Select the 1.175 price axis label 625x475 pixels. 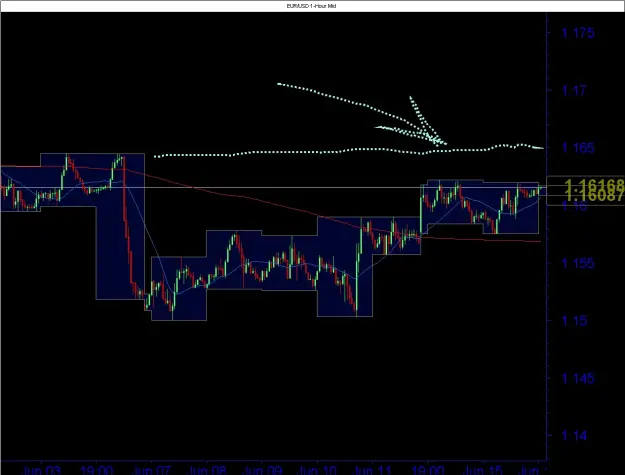click(x=578, y=33)
